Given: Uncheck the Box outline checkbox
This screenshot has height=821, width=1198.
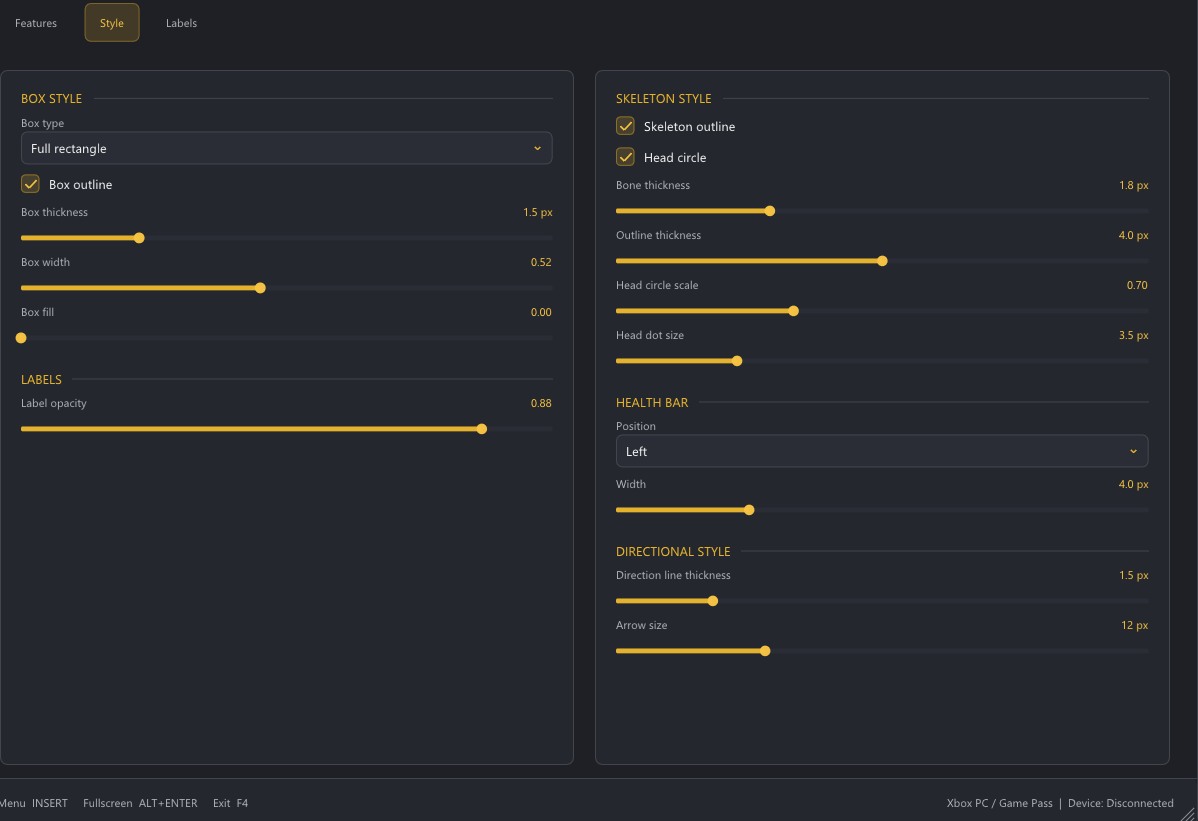Looking at the screenshot, I should coord(31,184).
